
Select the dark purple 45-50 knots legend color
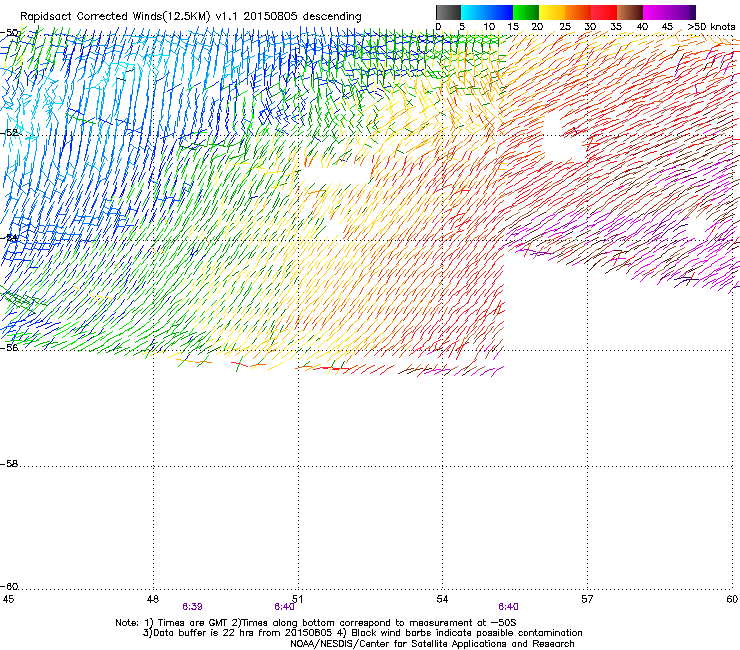682,12
